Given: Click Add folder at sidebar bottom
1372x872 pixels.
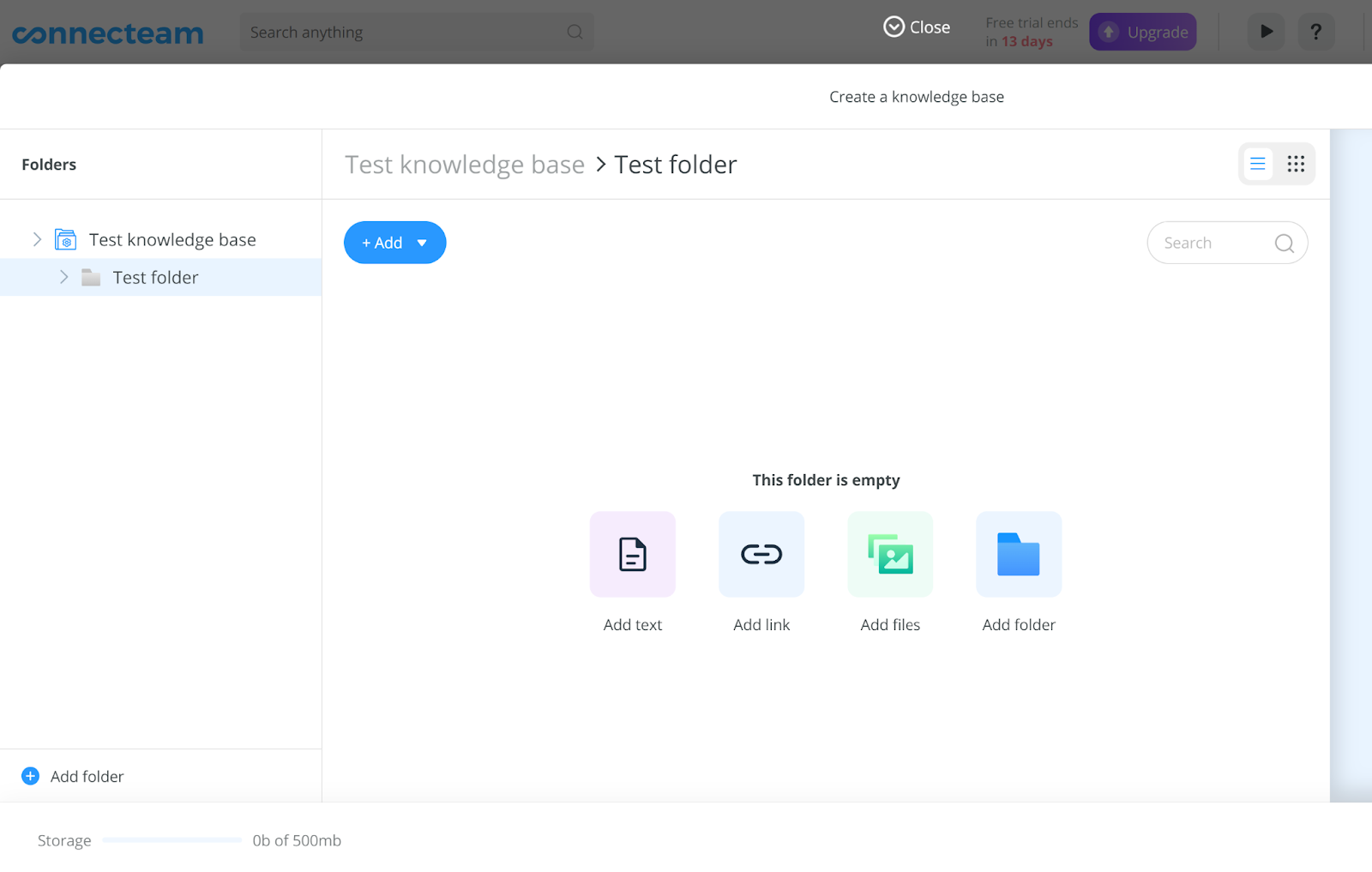Looking at the screenshot, I should point(74,776).
